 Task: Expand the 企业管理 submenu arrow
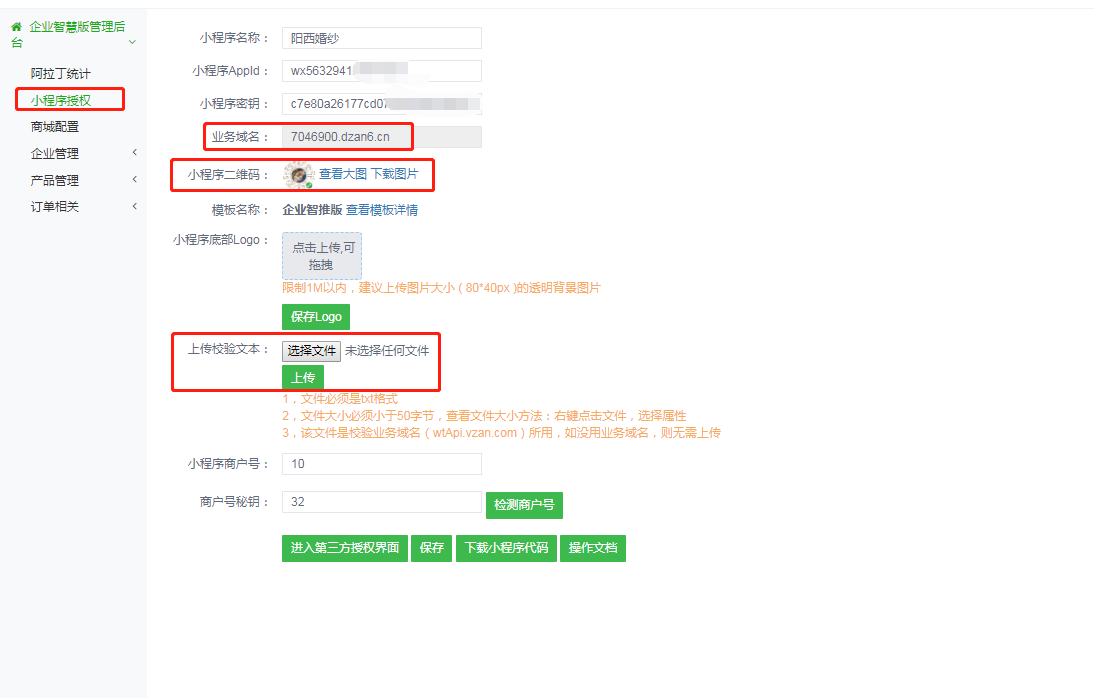(134, 153)
